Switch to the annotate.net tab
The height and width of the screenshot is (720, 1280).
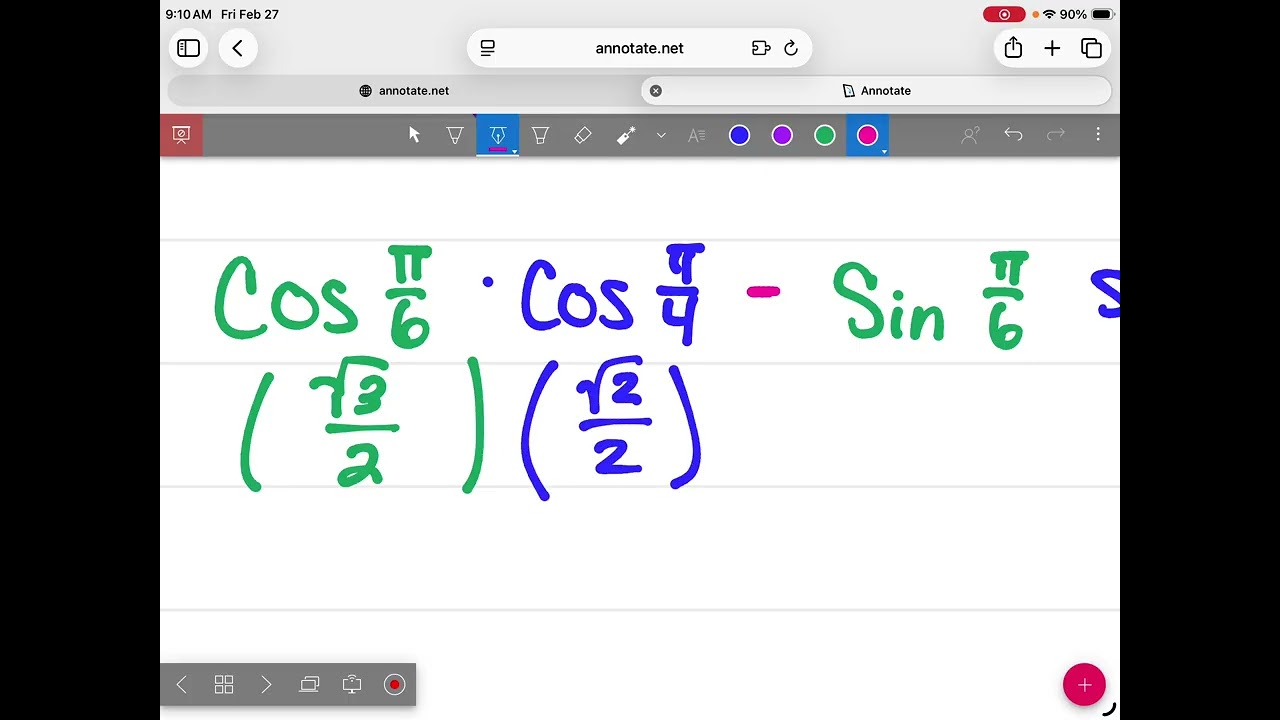[404, 90]
